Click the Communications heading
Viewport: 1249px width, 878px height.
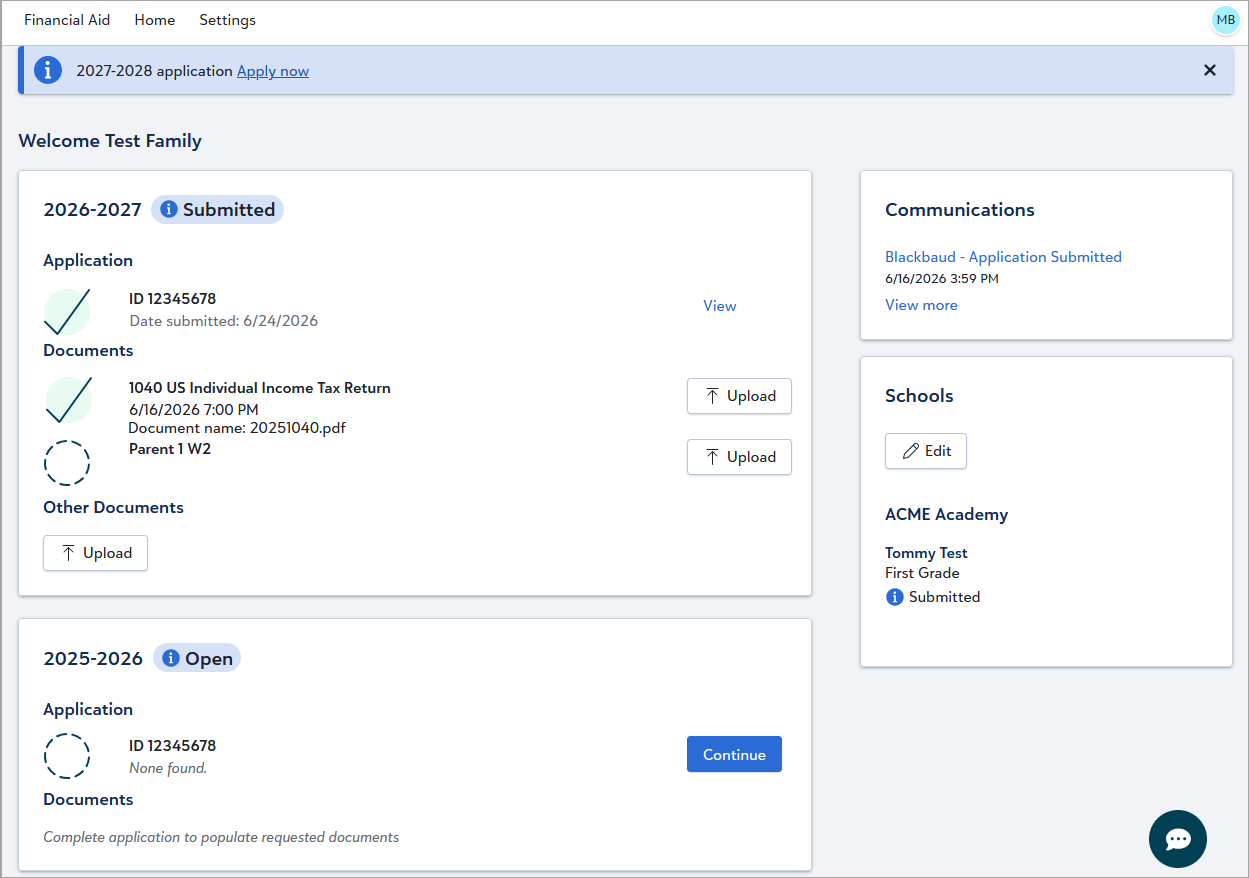(x=960, y=210)
